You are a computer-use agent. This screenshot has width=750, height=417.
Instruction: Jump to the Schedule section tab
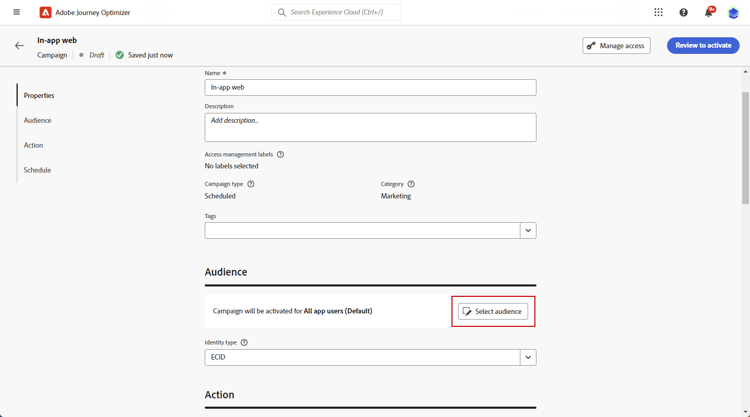click(38, 170)
